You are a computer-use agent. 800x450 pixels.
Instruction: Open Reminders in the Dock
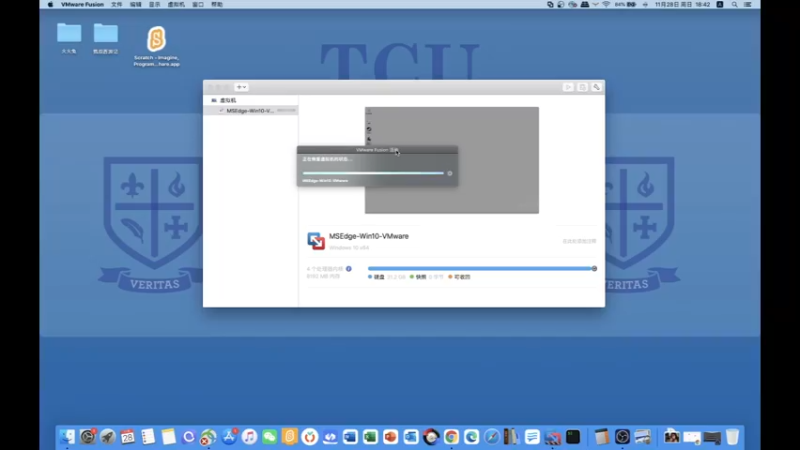click(x=148, y=437)
